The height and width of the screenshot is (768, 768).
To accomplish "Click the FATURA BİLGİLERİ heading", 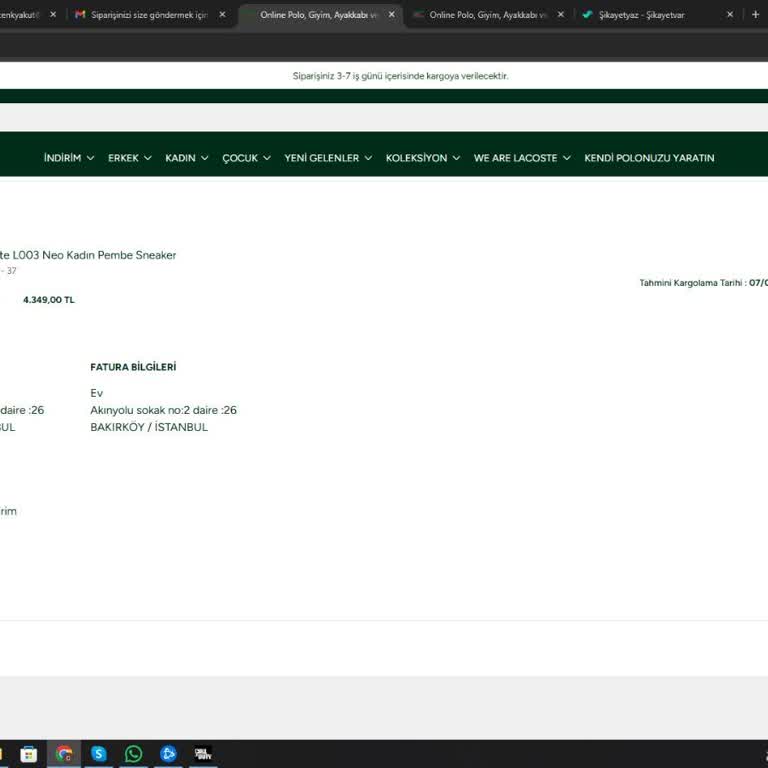I will tap(133, 367).
